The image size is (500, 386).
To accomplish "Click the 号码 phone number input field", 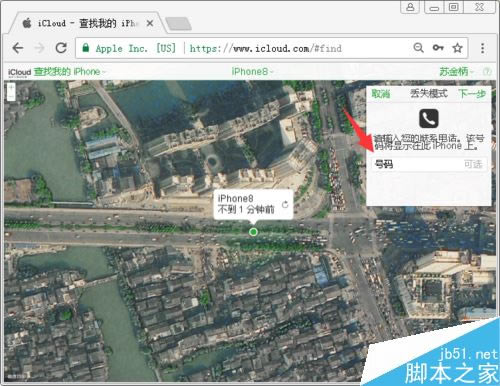I will (429, 164).
